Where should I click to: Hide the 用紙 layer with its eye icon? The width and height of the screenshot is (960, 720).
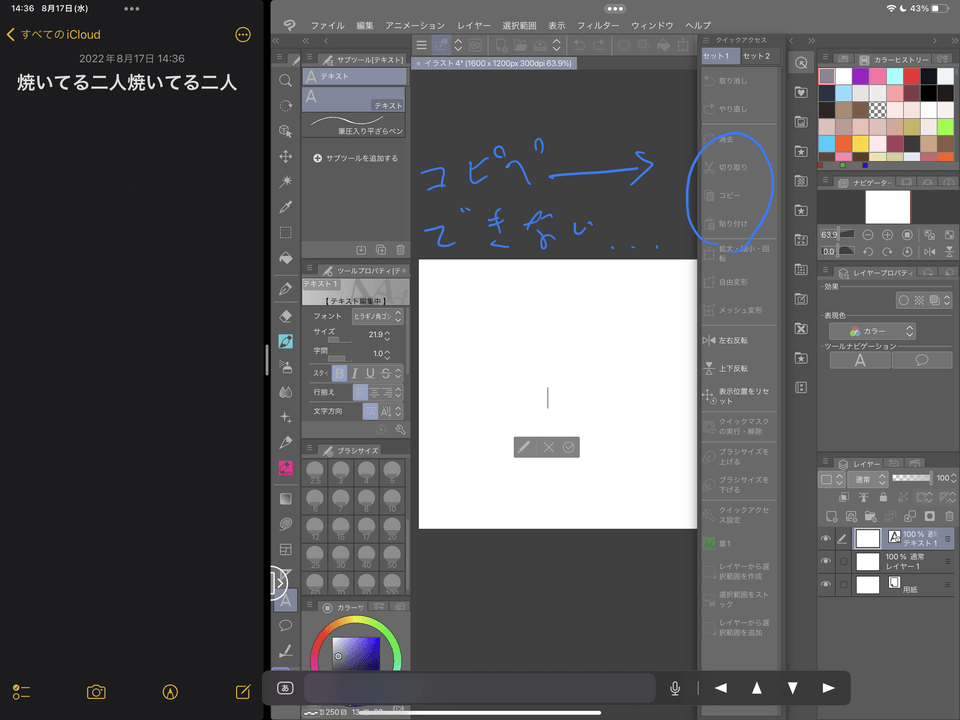pyautogui.click(x=826, y=583)
